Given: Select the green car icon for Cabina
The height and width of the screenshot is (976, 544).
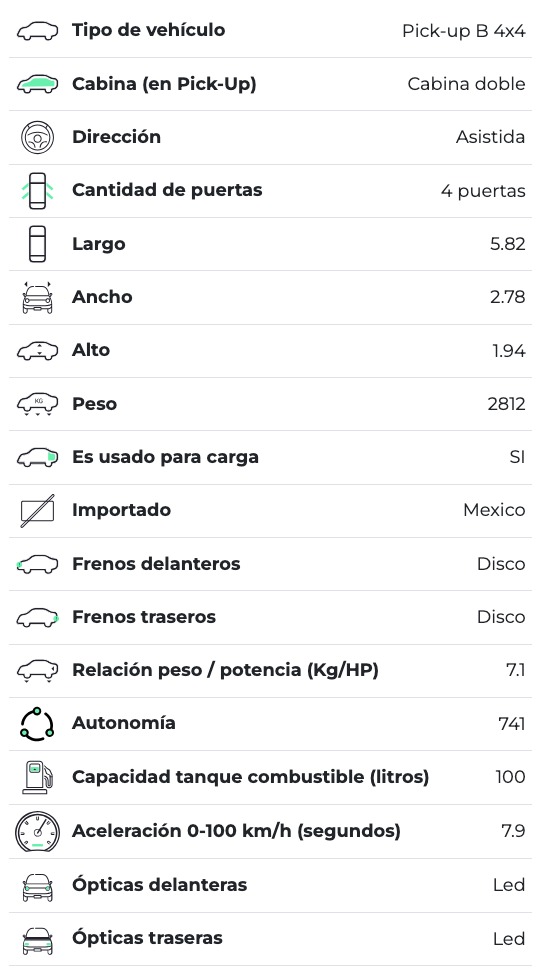Looking at the screenshot, I should tap(37, 84).
